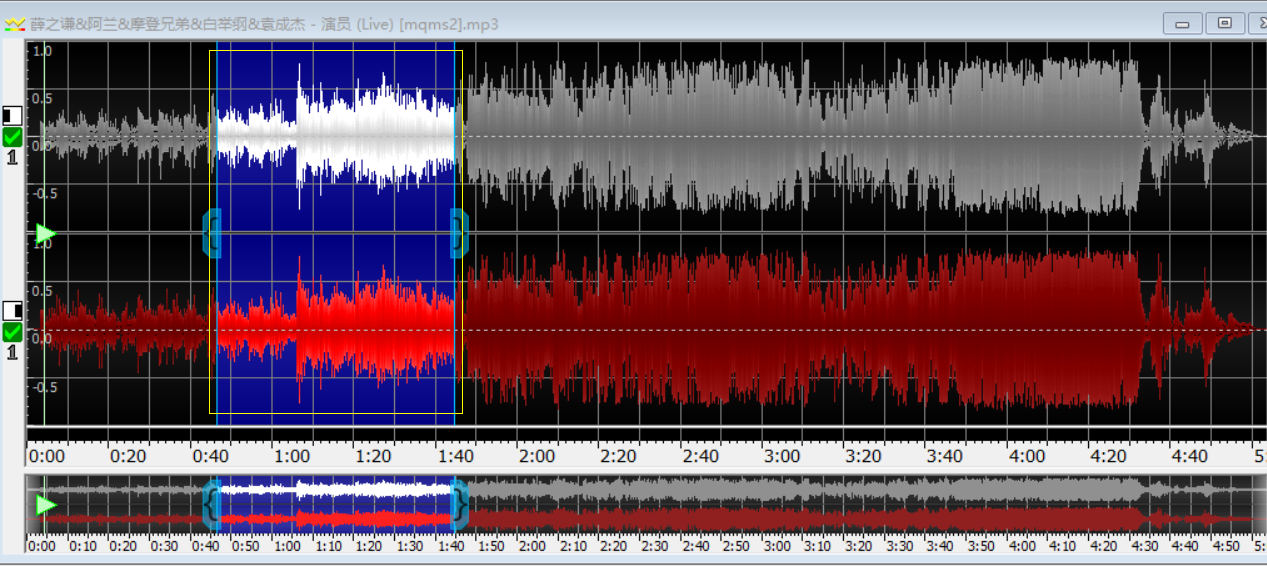This screenshot has height=566, width=1267.
Task: Click the right selection bracket handle in main waveform
Action: (x=459, y=233)
